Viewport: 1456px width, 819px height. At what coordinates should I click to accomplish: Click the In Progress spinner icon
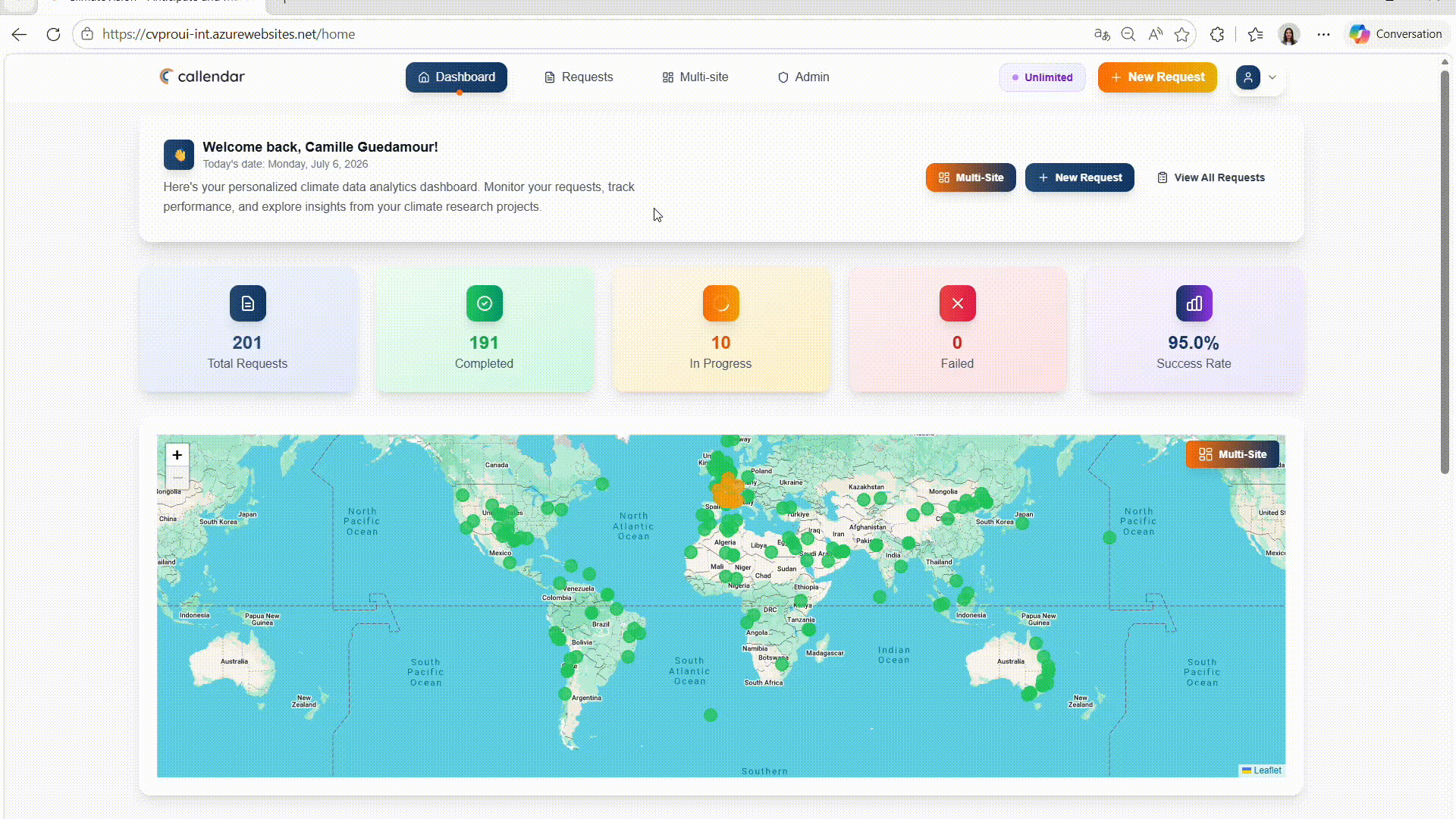point(721,303)
